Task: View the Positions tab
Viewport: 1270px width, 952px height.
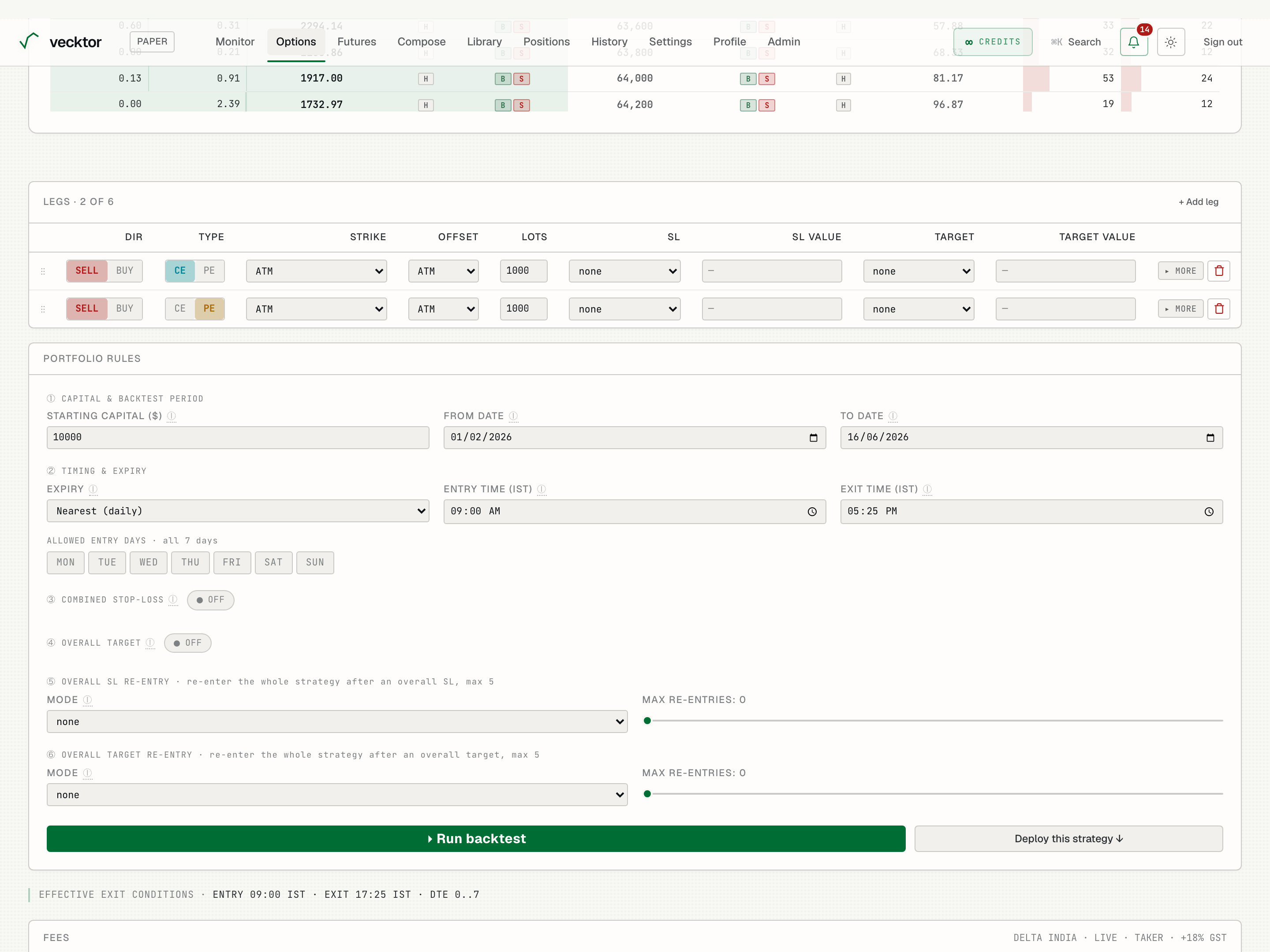Action: [546, 42]
